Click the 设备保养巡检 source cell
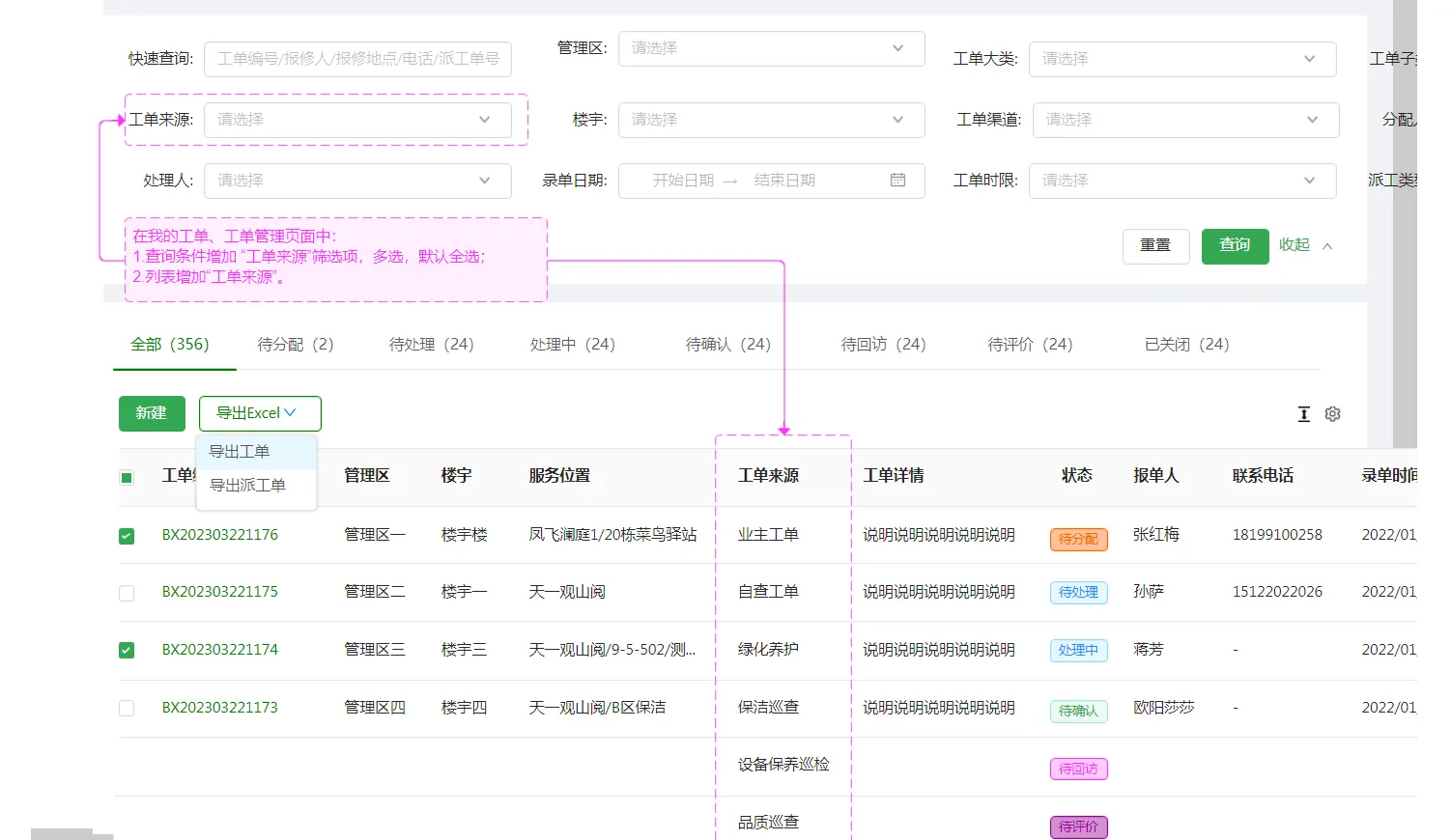Screen dimensions: 1451x840 coord(783,765)
